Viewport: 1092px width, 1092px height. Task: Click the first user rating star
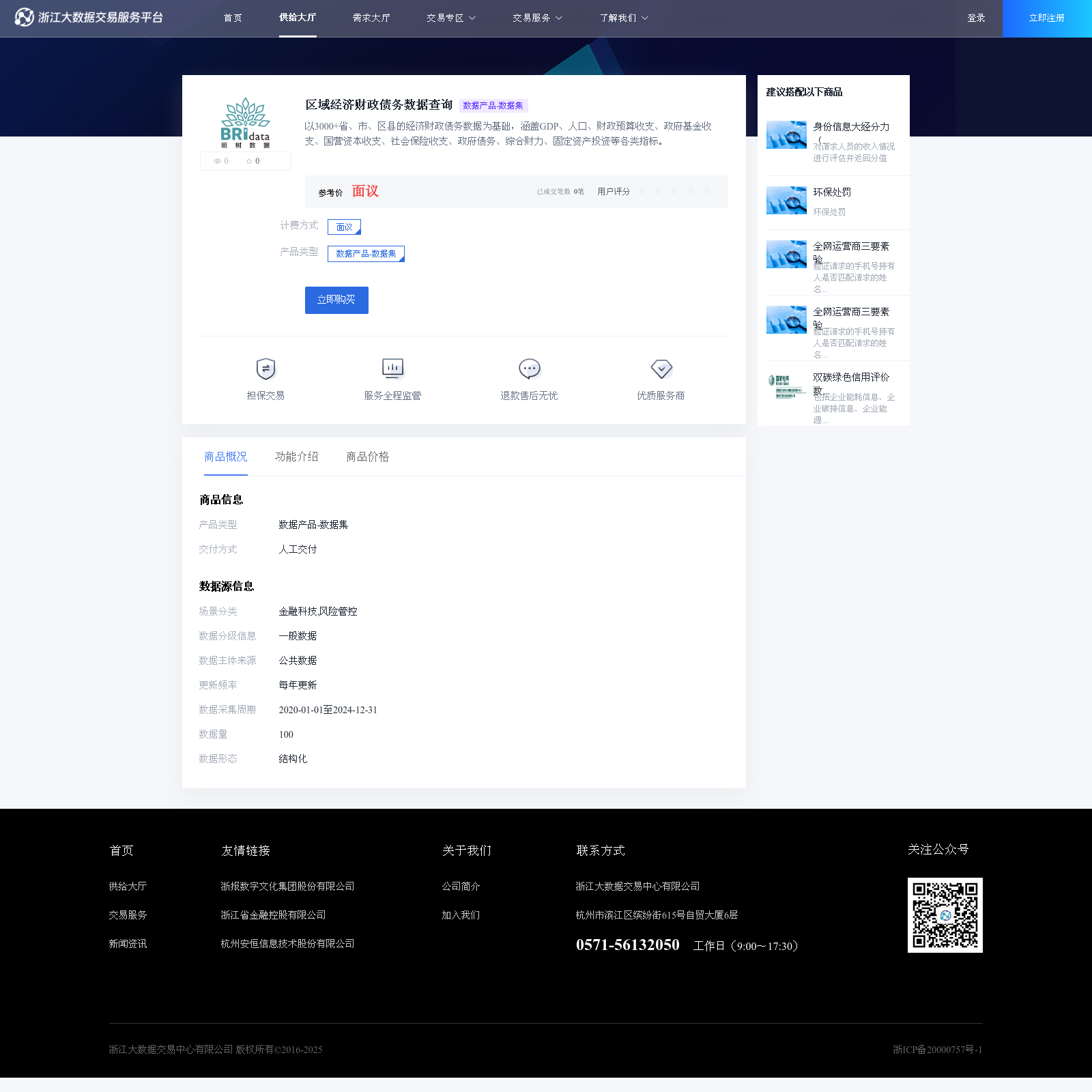click(642, 191)
